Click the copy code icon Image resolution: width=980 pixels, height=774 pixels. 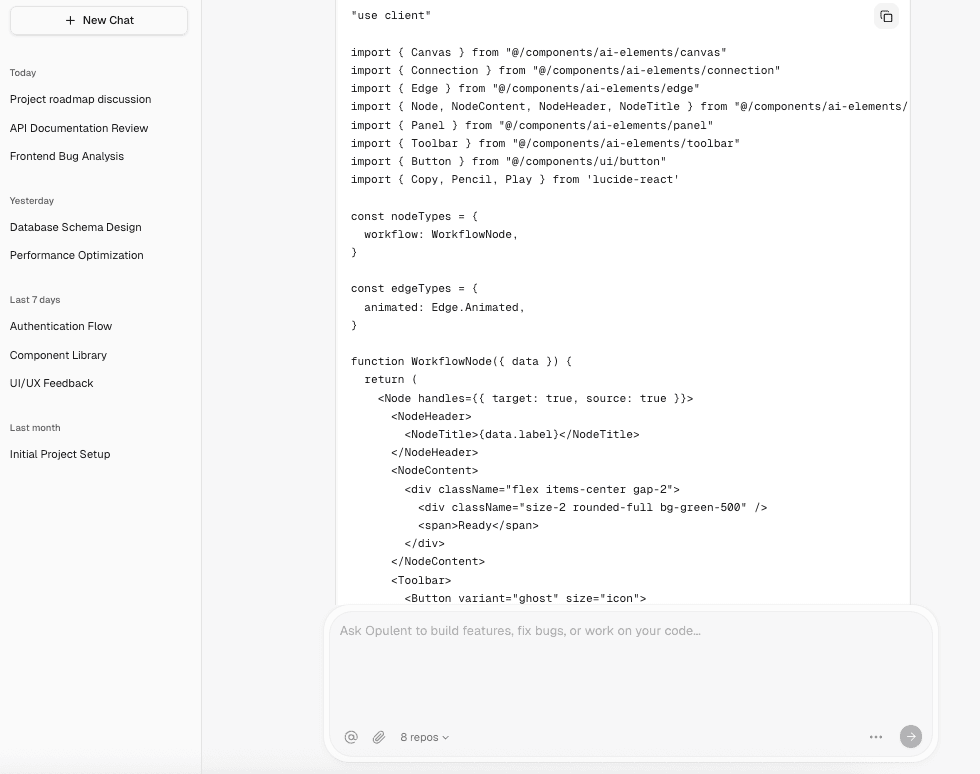coord(886,16)
